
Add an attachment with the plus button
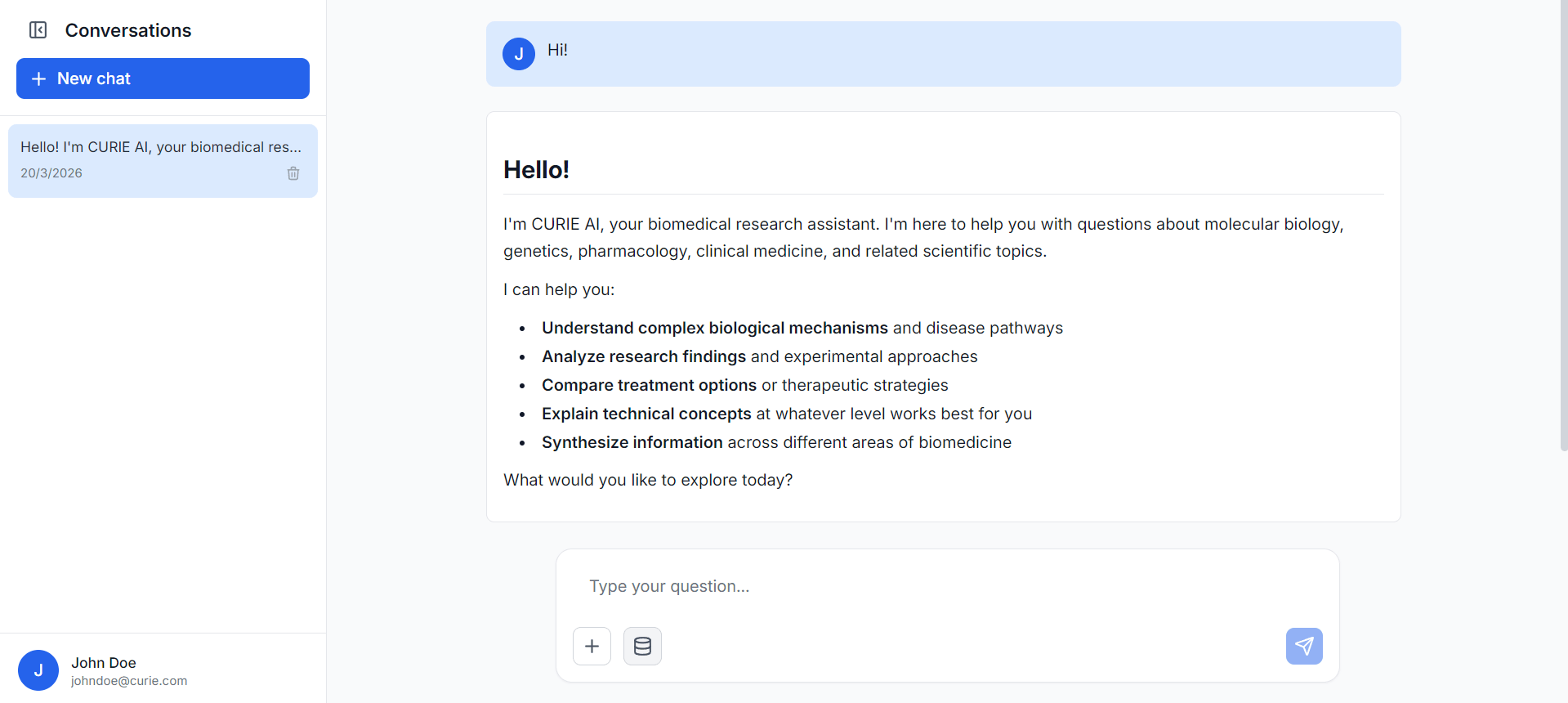coord(592,647)
